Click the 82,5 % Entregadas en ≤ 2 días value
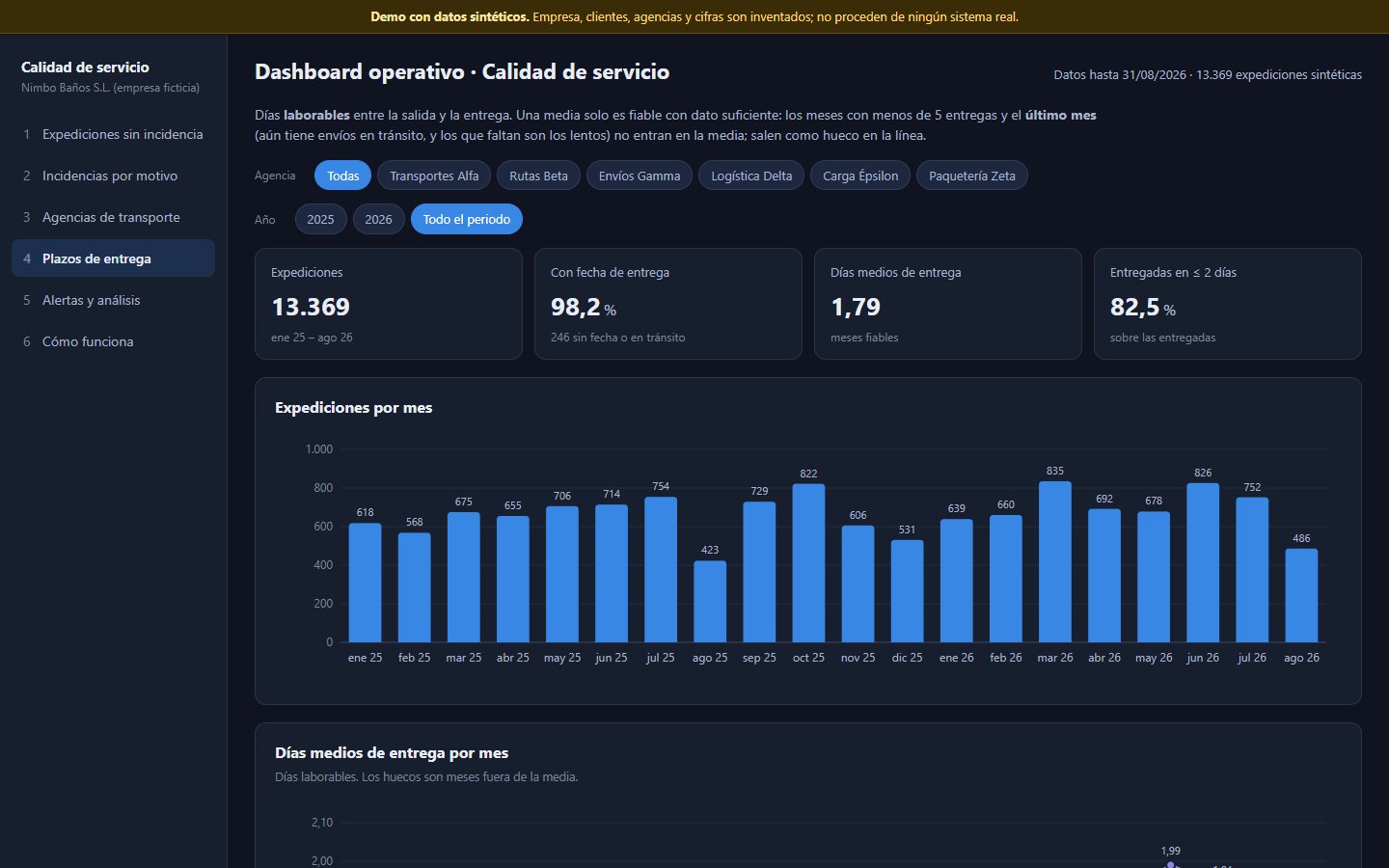 click(1143, 307)
